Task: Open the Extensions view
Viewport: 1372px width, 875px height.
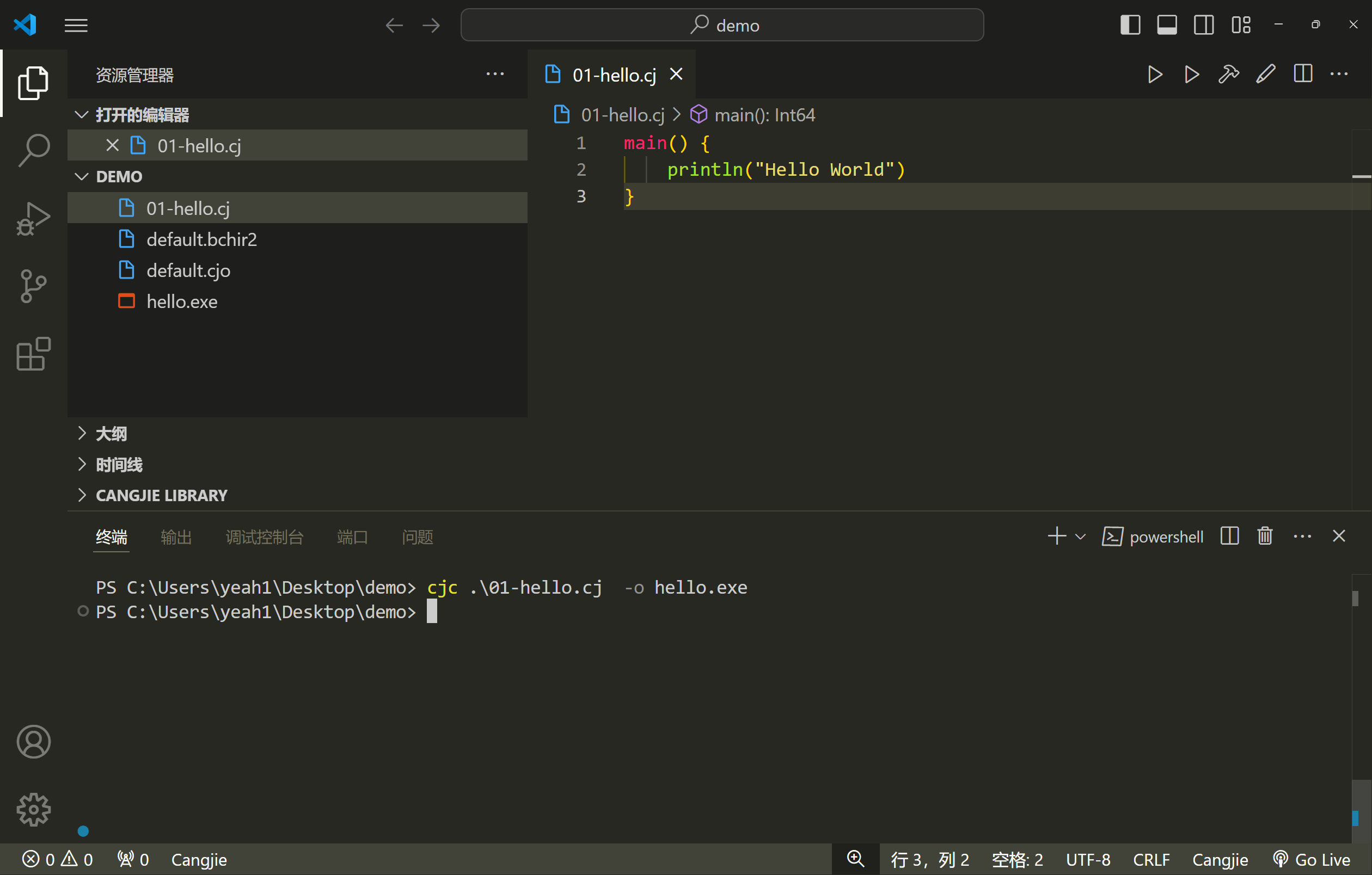Action: [x=34, y=354]
